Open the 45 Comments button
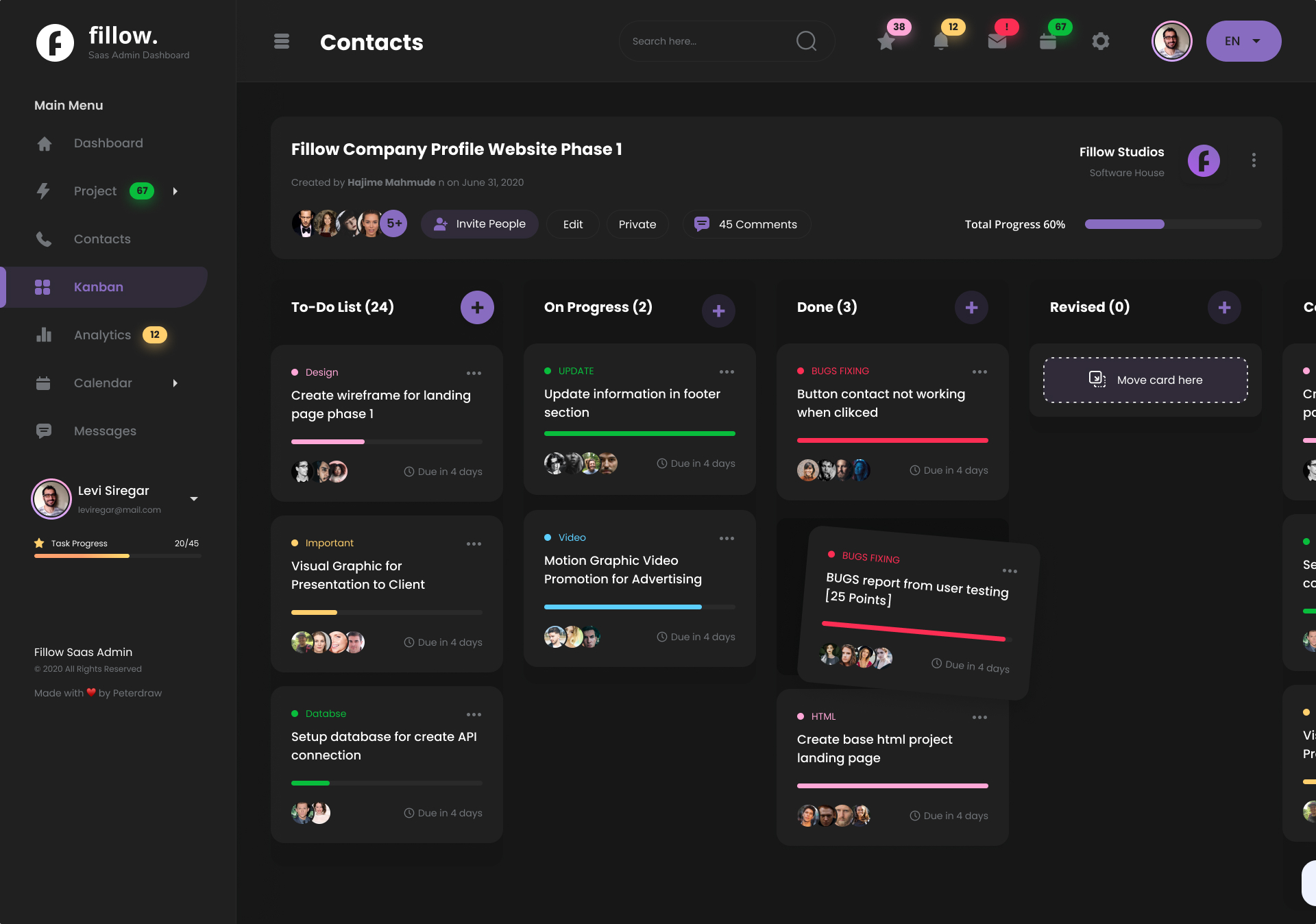 tap(746, 224)
